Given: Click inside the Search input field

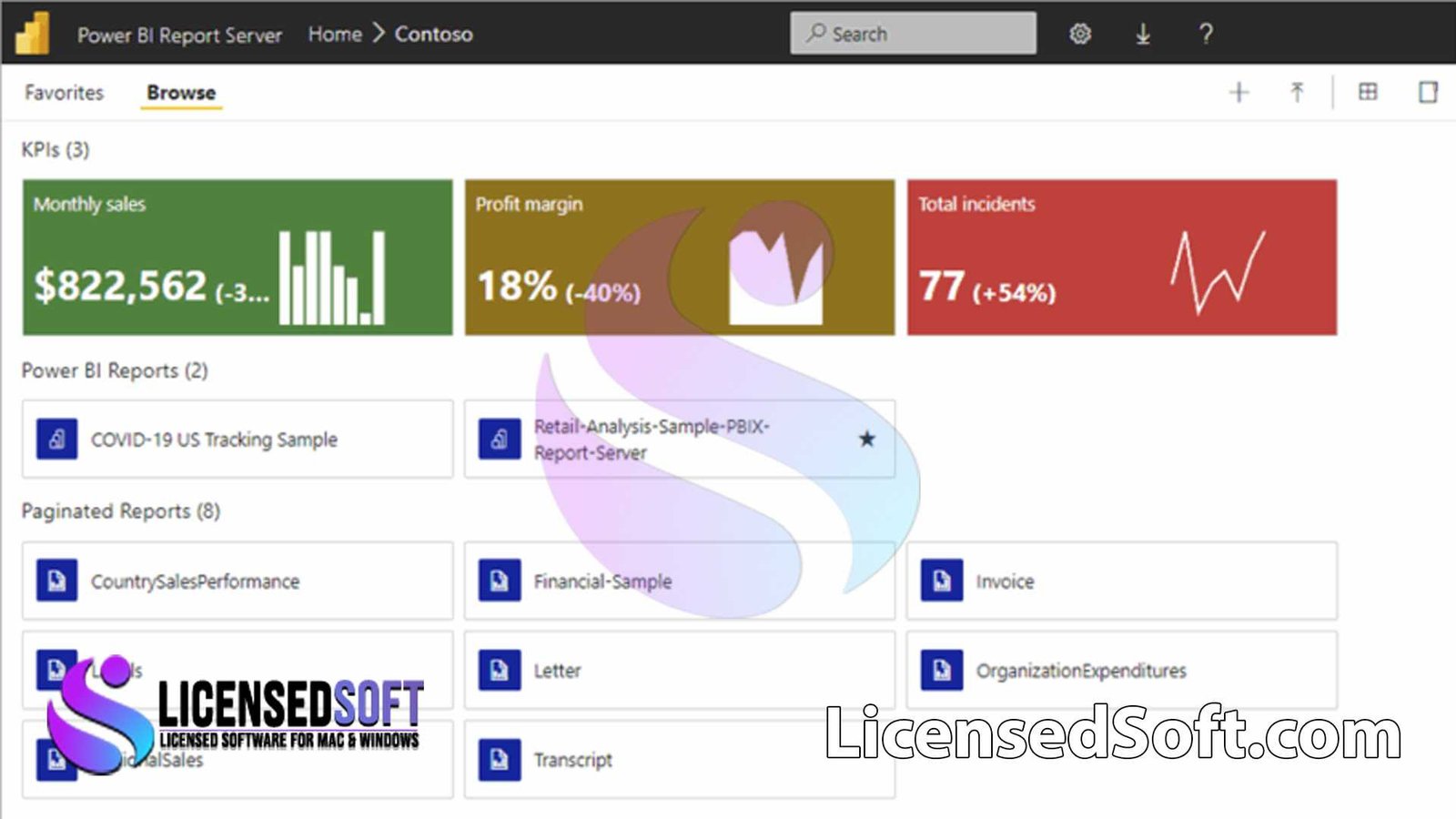Looking at the screenshot, I should [x=913, y=33].
